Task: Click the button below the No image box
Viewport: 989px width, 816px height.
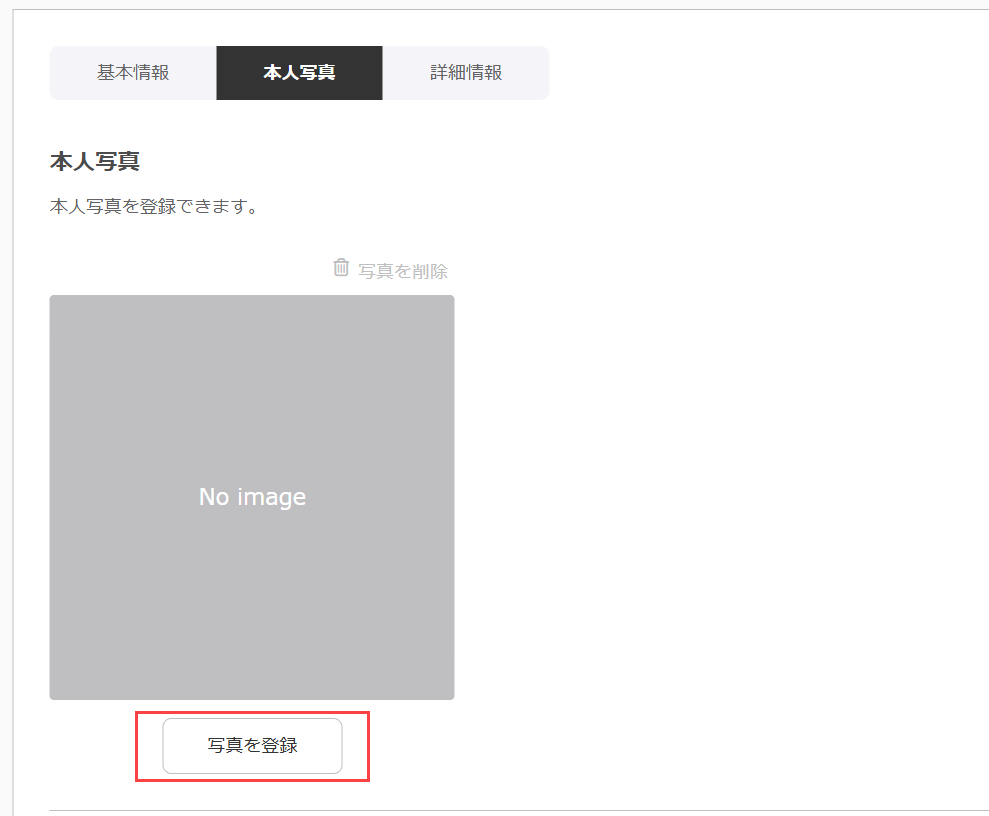Action: point(252,745)
